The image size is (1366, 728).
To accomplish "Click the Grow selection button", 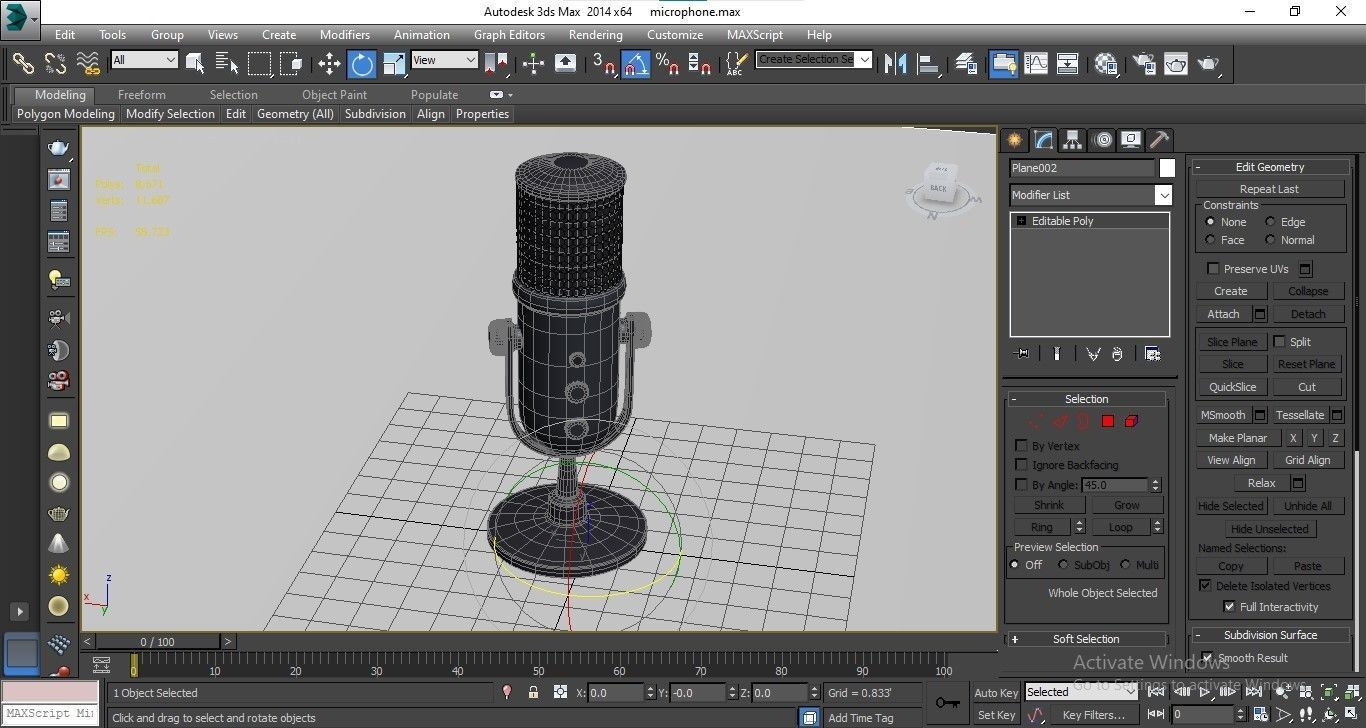I will point(1127,505).
